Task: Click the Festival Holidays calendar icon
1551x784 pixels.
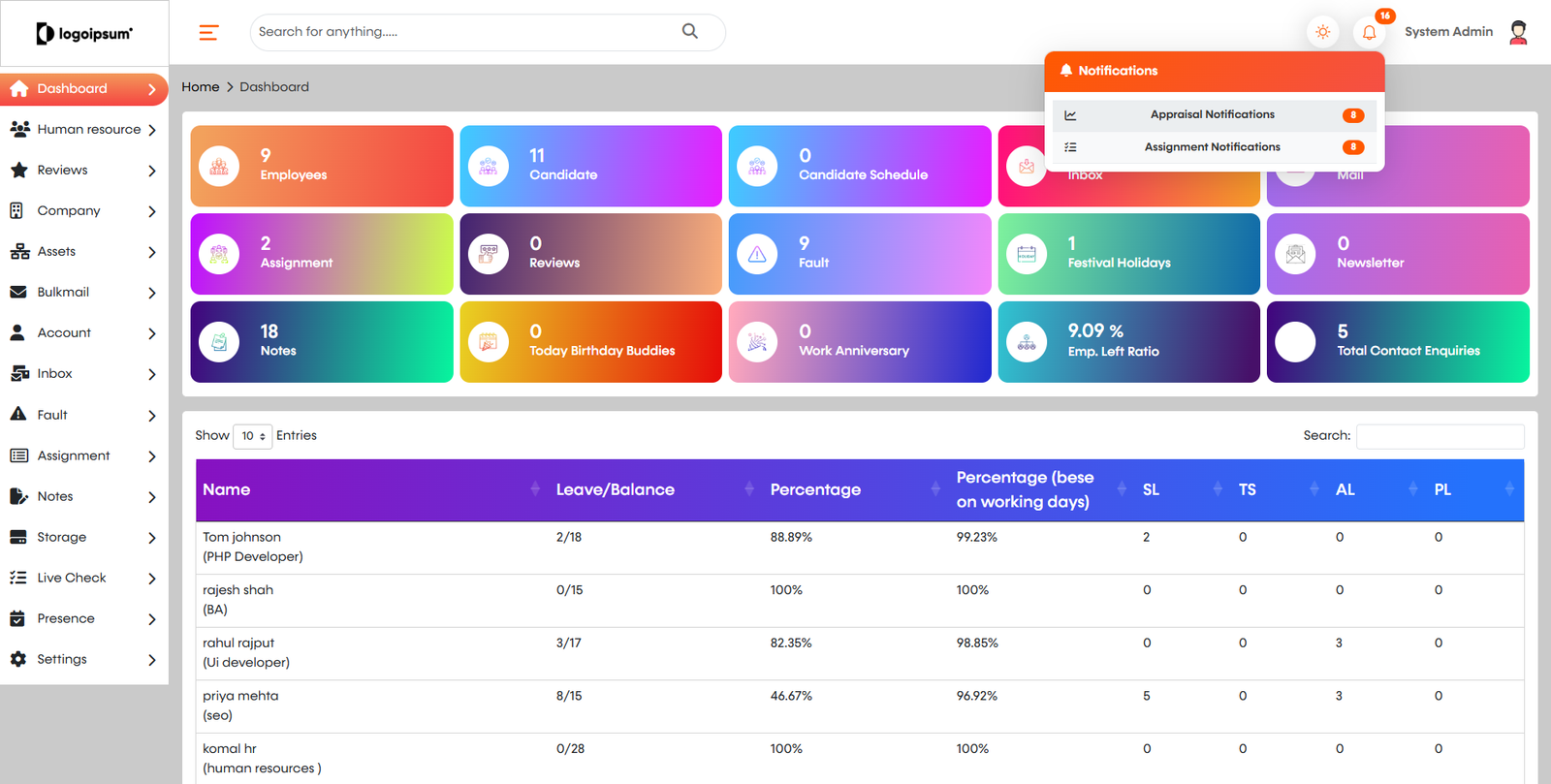Action: (x=1027, y=254)
